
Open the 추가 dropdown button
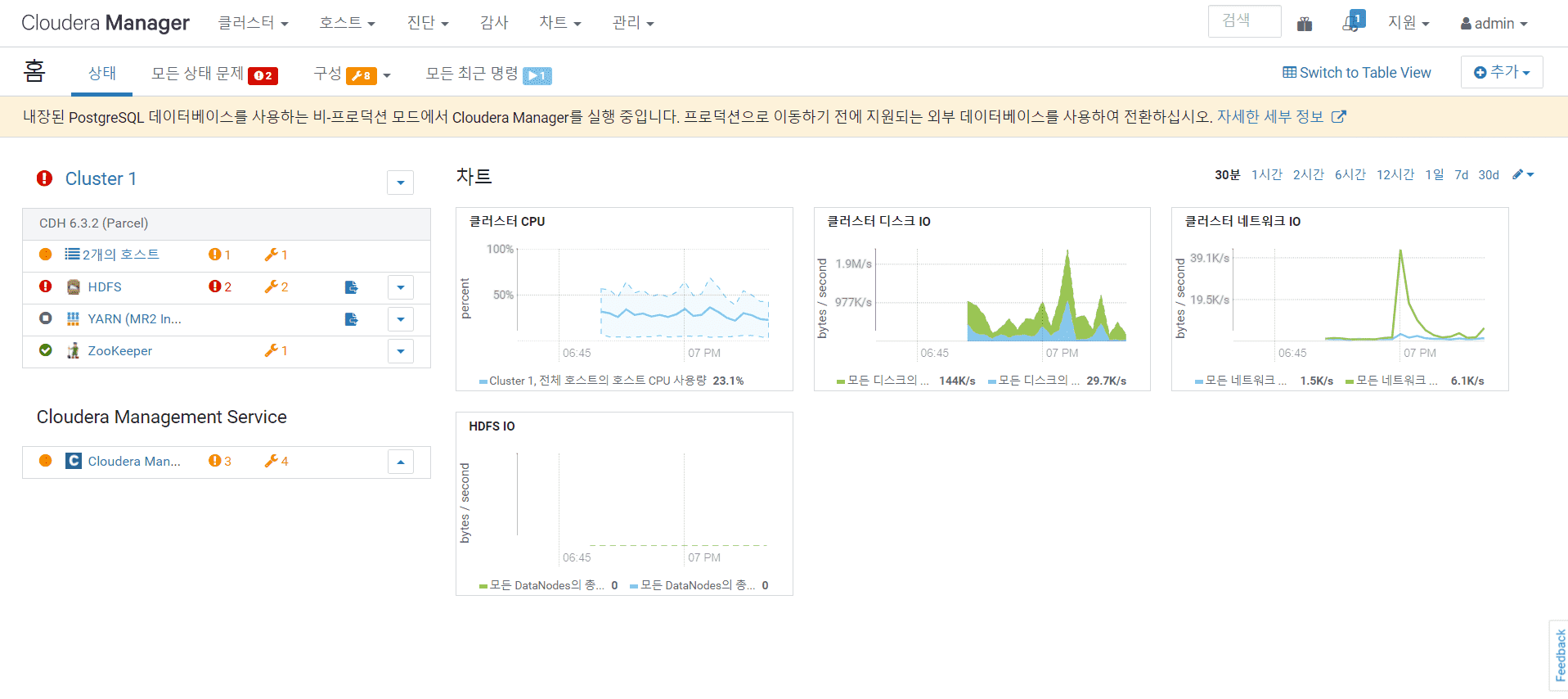tap(1502, 72)
